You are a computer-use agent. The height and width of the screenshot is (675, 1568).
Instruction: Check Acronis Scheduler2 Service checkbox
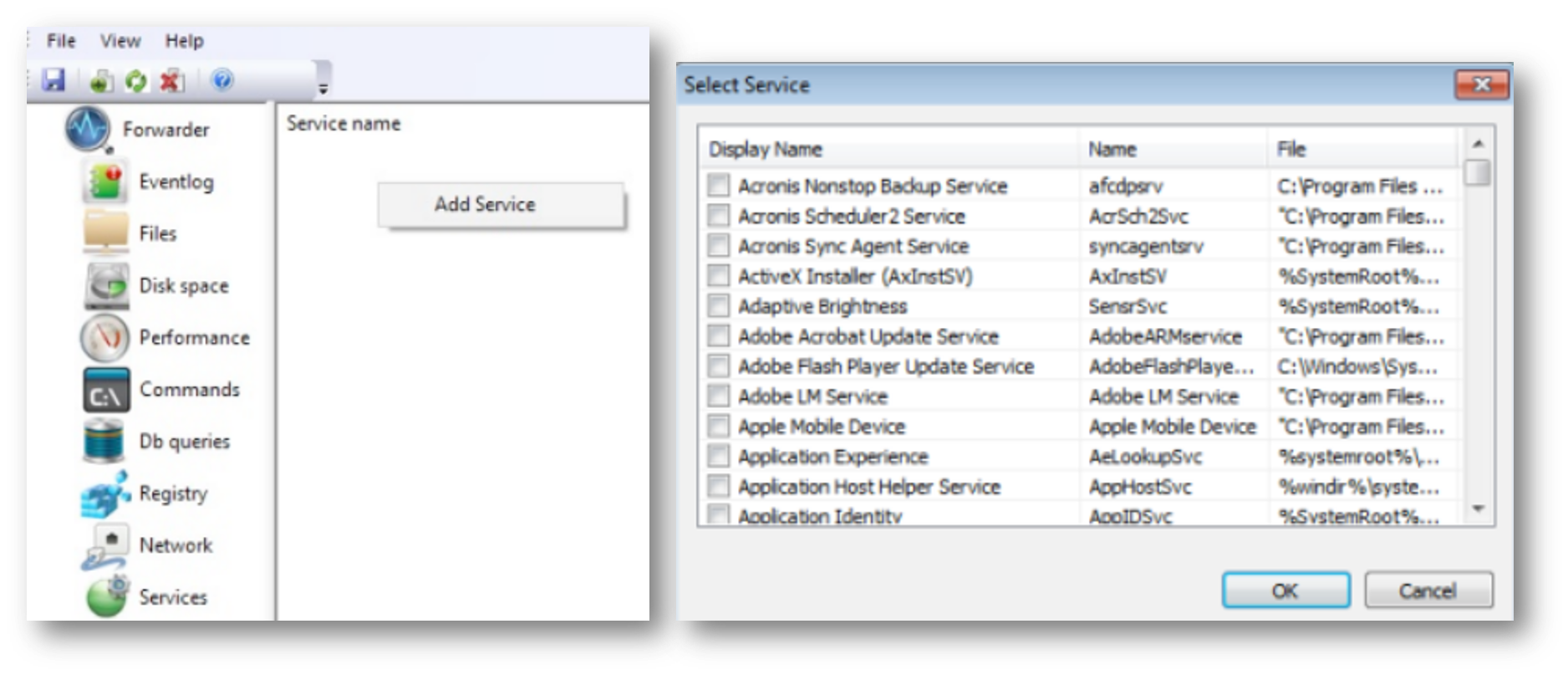(x=718, y=215)
